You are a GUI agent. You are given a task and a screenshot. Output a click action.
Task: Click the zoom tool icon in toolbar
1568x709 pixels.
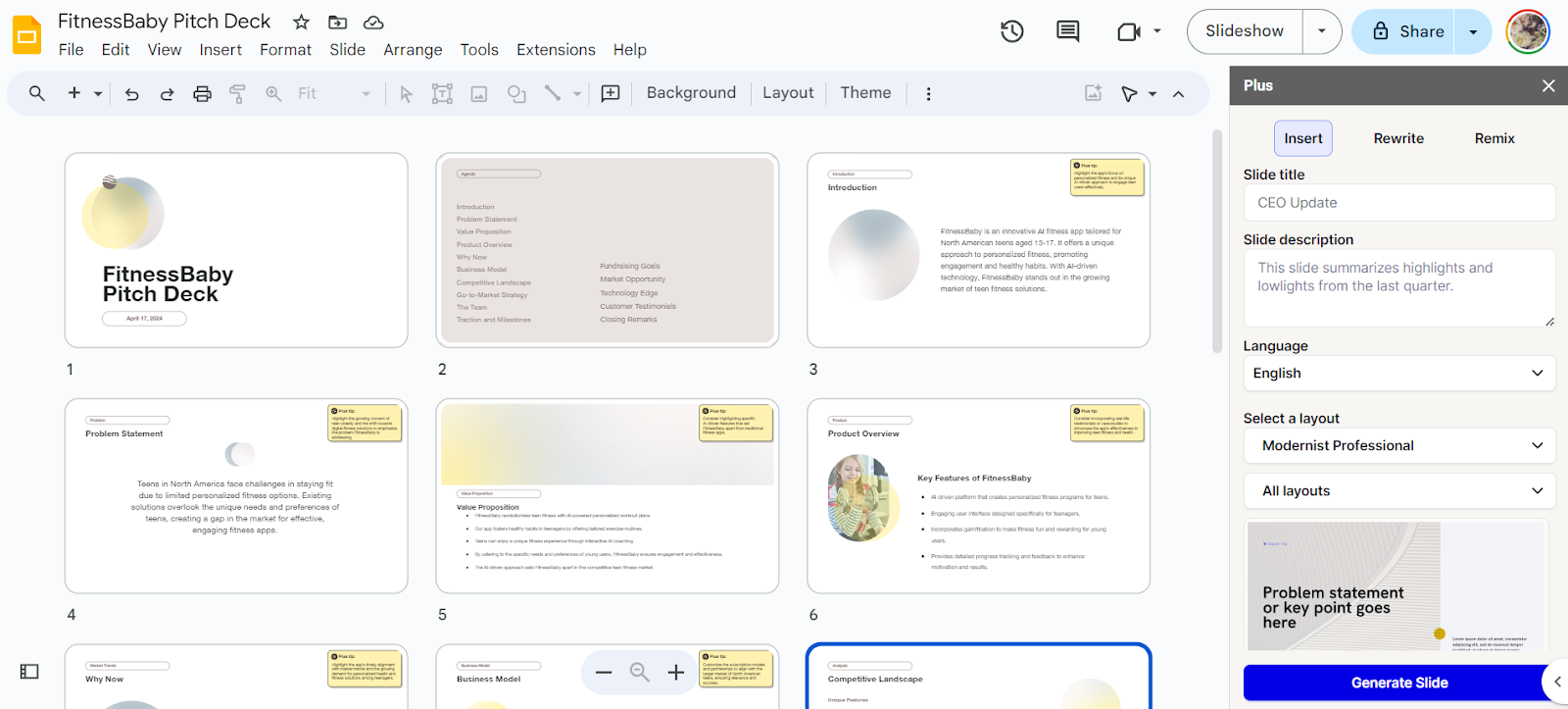(x=273, y=94)
